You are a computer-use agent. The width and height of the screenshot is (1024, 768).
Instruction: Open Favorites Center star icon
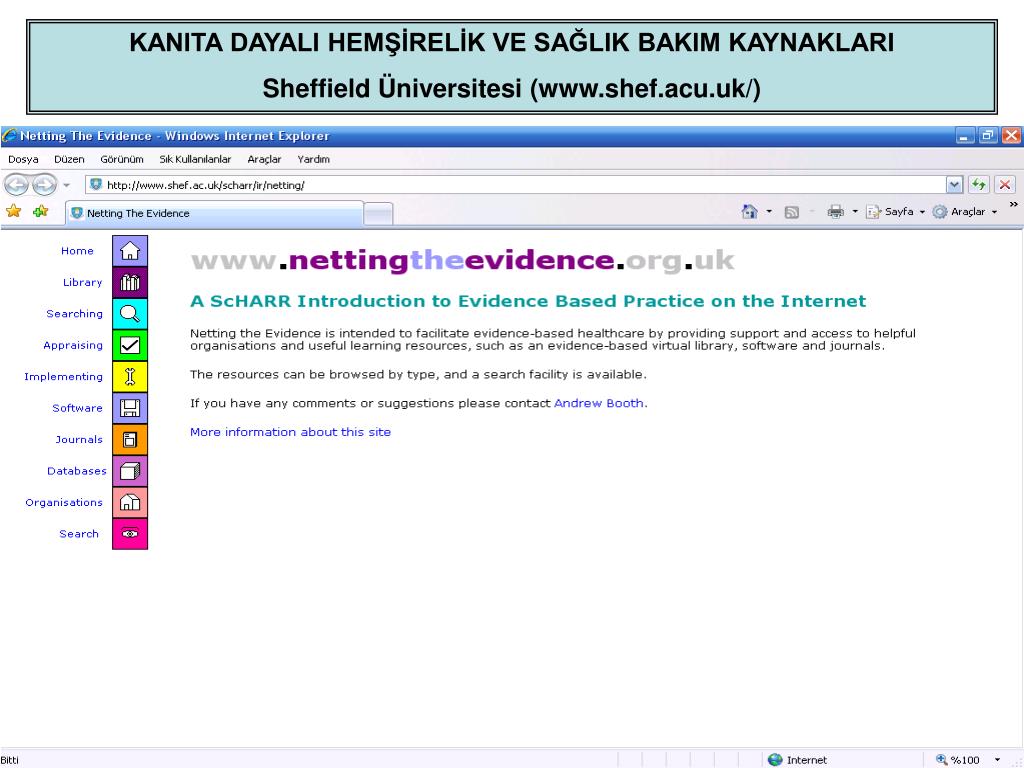[x=13, y=211]
